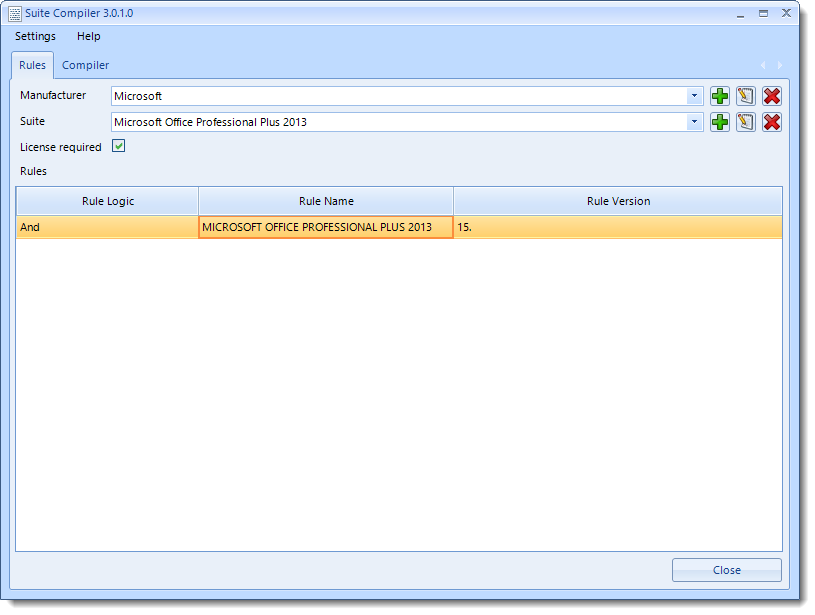Edit the Microsoft manufacturer entry

(746, 96)
